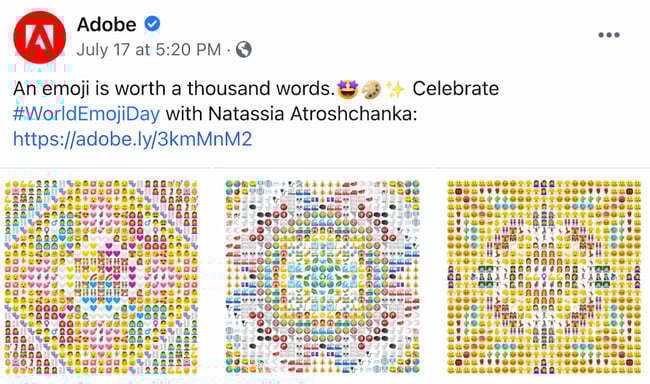Click the globe emoji at middle mosaic's top-left corner
650x384 pixels.
point(230,184)
